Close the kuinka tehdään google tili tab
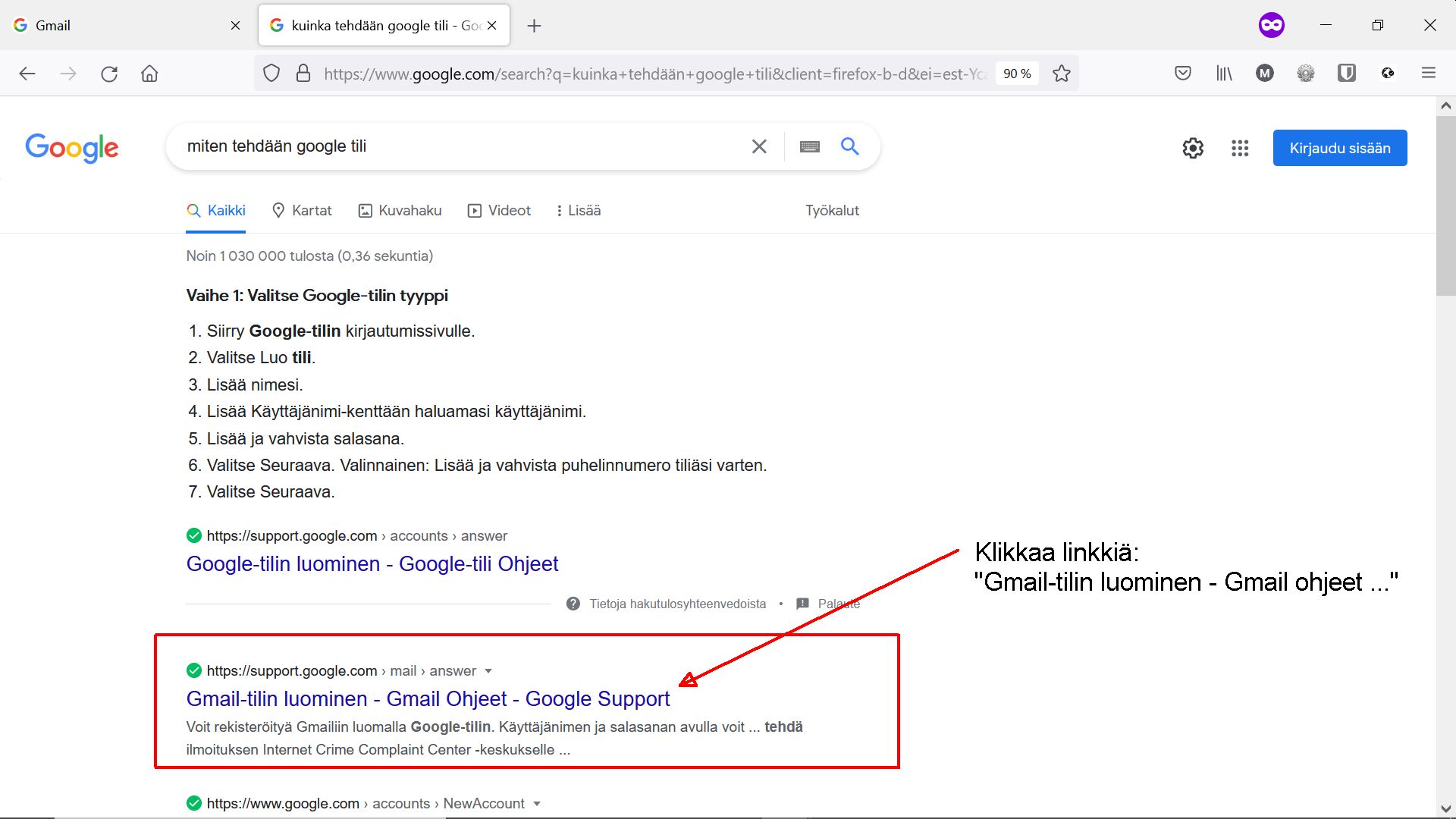 pyautogui.click(x=491, y=25)
